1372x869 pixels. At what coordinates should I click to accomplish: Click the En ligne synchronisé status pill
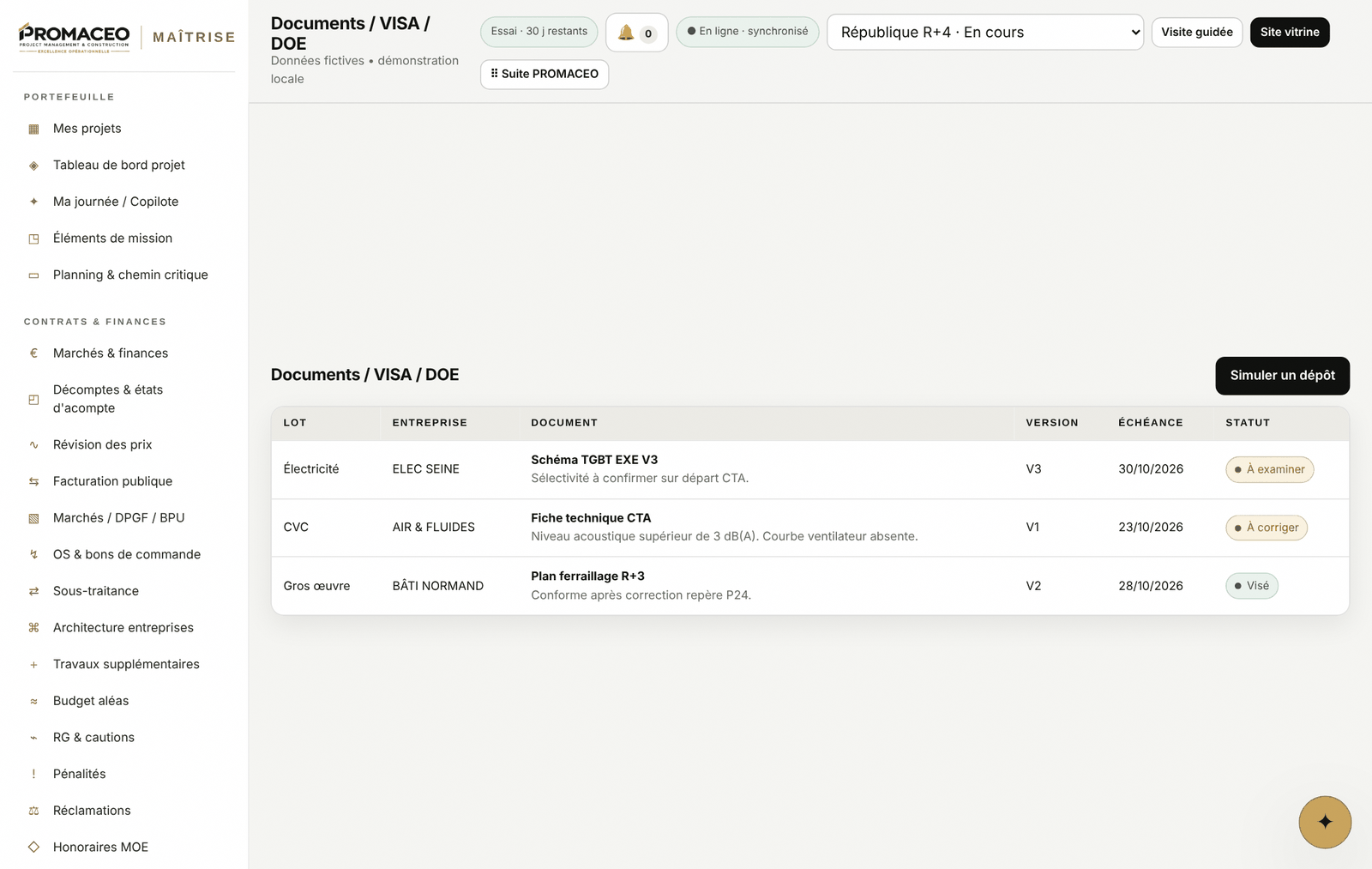tap(747, 32)
